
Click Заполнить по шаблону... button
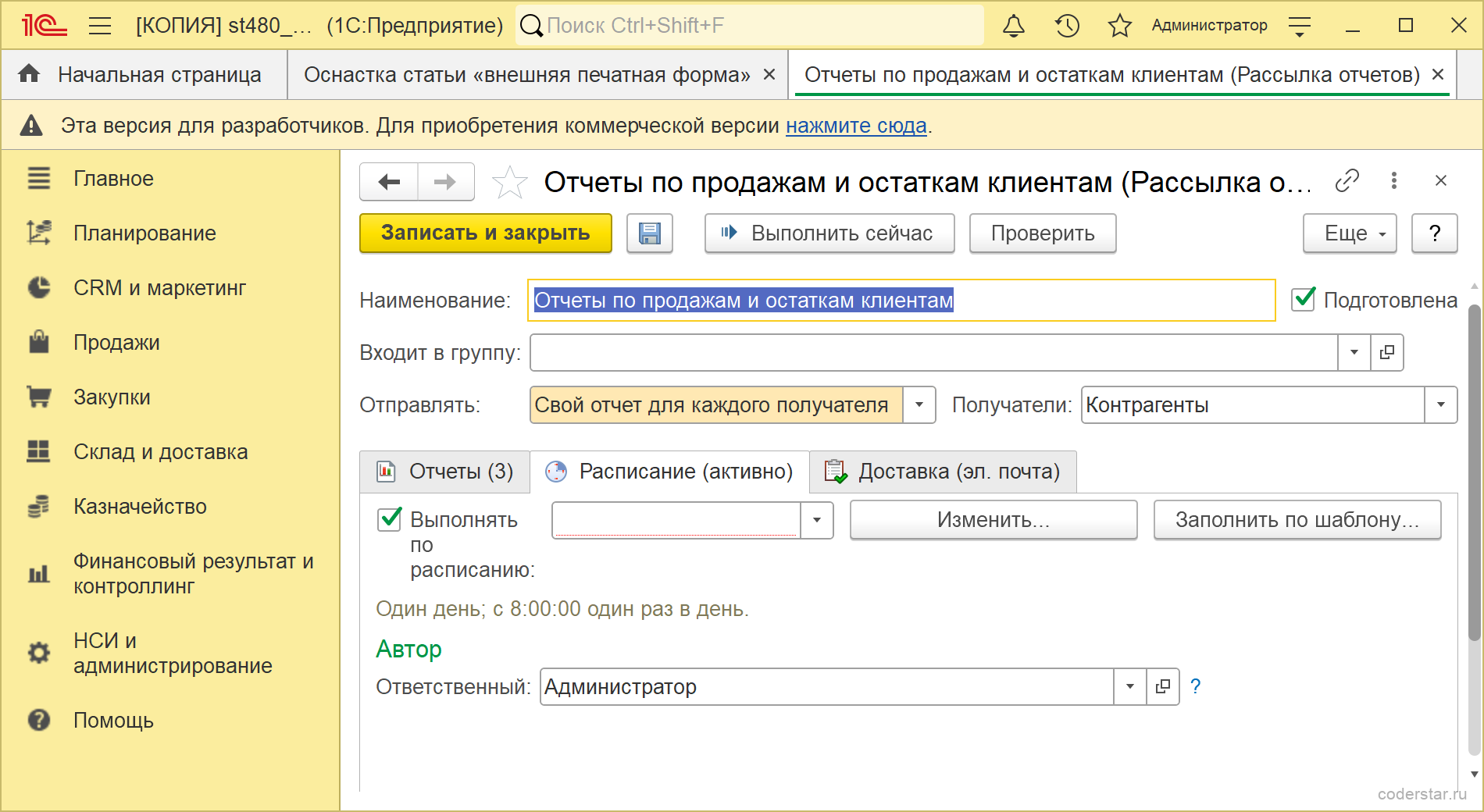pyautogui.click(x=1297, y=520)
